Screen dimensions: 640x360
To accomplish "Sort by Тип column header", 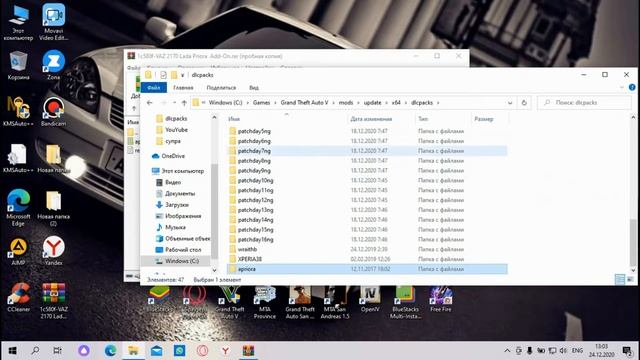I will pyautogui.click(x=423, y=119).
